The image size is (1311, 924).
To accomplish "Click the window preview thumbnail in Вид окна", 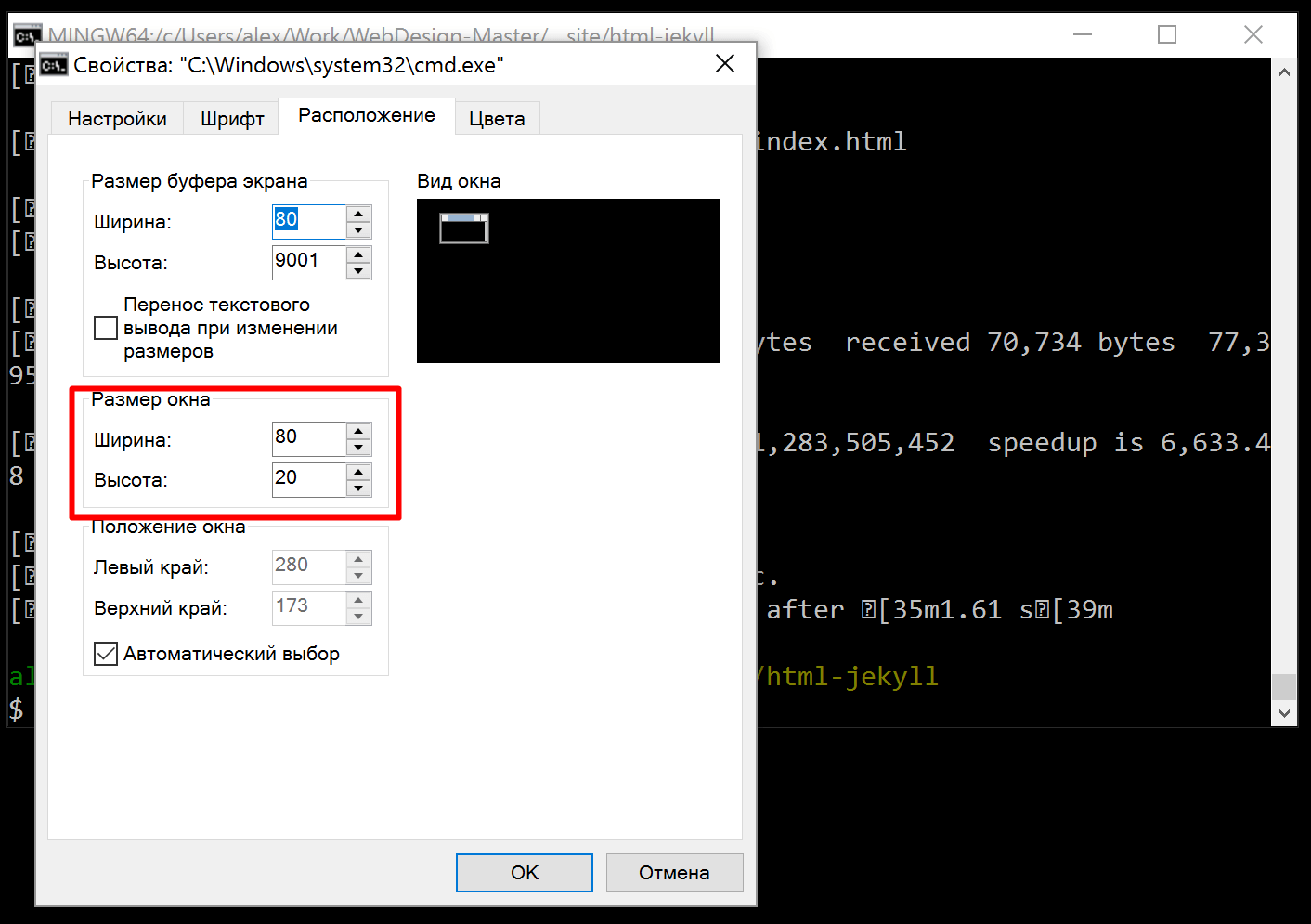I will click(x=464, y=228).
